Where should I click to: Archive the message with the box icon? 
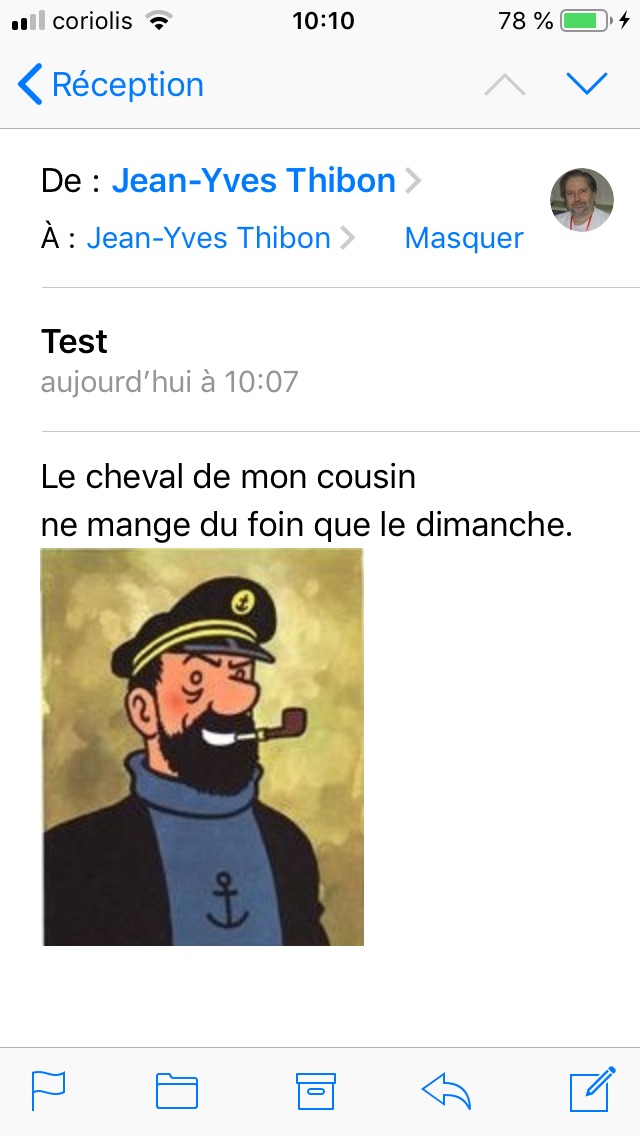pyautogui.click(x=316, y=1090)
